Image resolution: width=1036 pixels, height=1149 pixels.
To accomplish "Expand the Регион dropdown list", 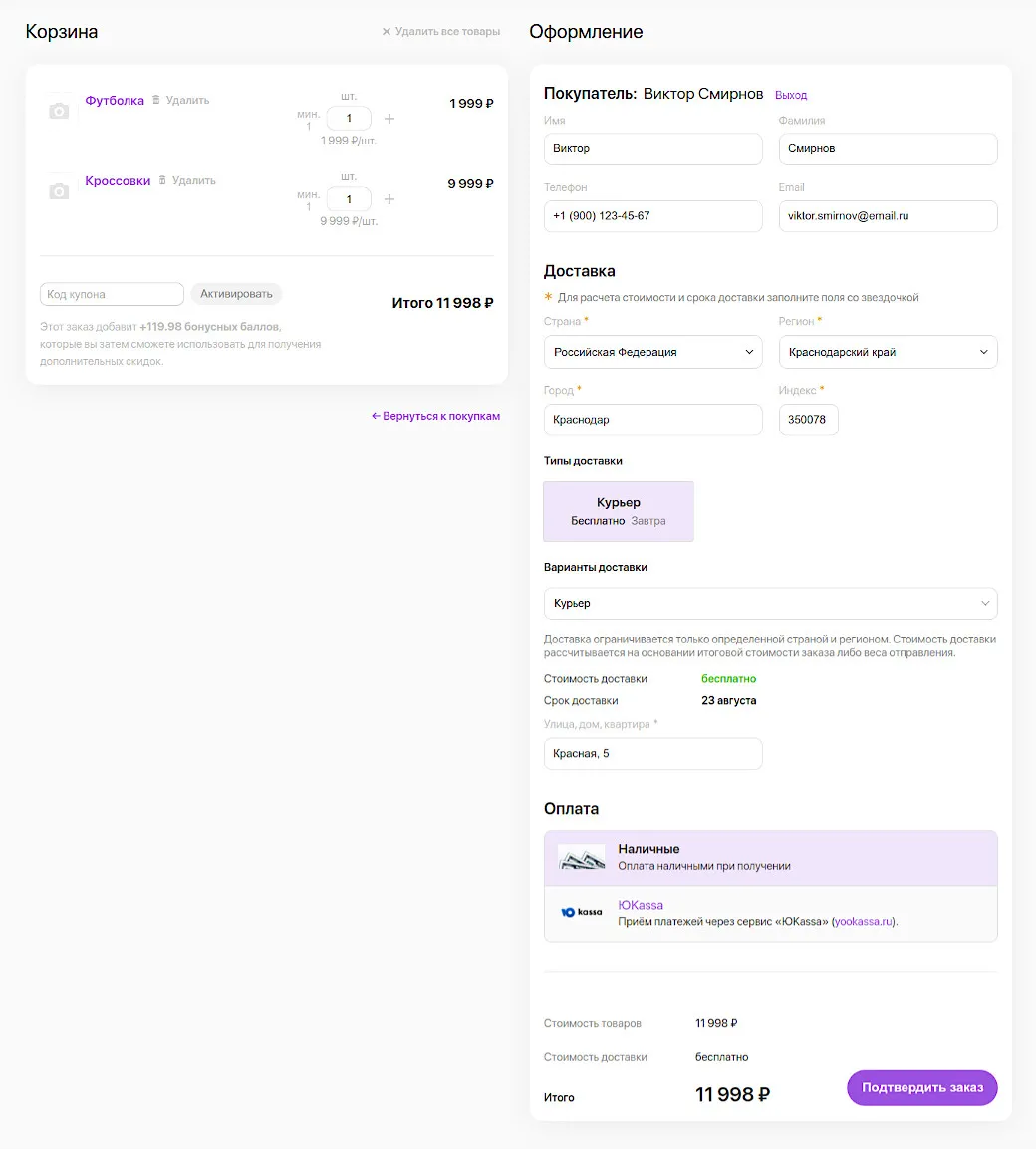I will point(888,352).
